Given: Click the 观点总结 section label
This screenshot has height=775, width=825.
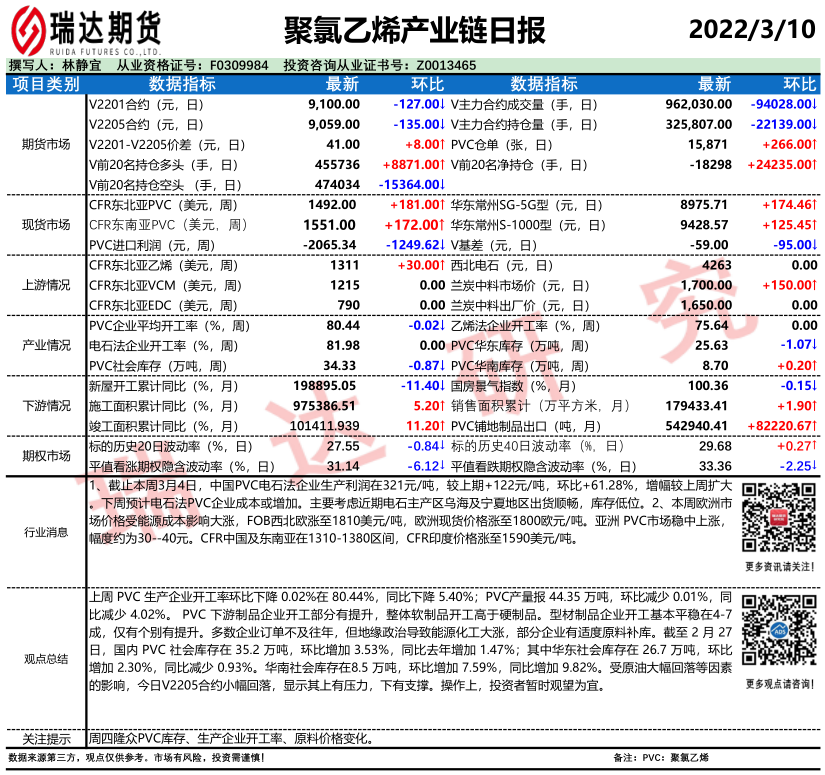Looking at the screenshot, I should pos(46,658).
